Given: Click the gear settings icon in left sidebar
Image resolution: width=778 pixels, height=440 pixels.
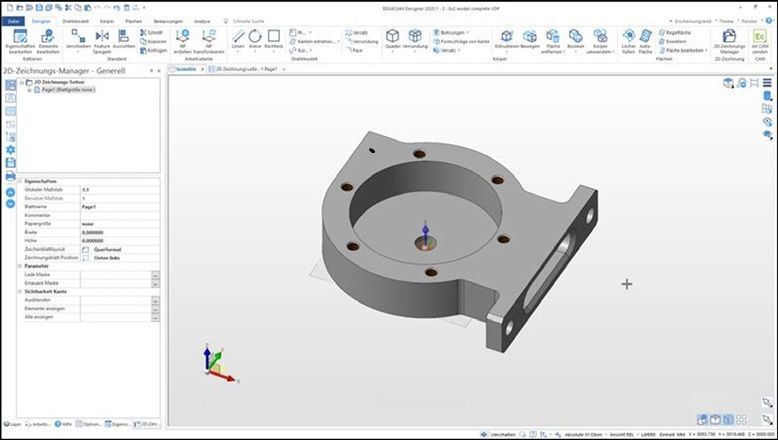Looking at the screenshot, I should [10, 149].
